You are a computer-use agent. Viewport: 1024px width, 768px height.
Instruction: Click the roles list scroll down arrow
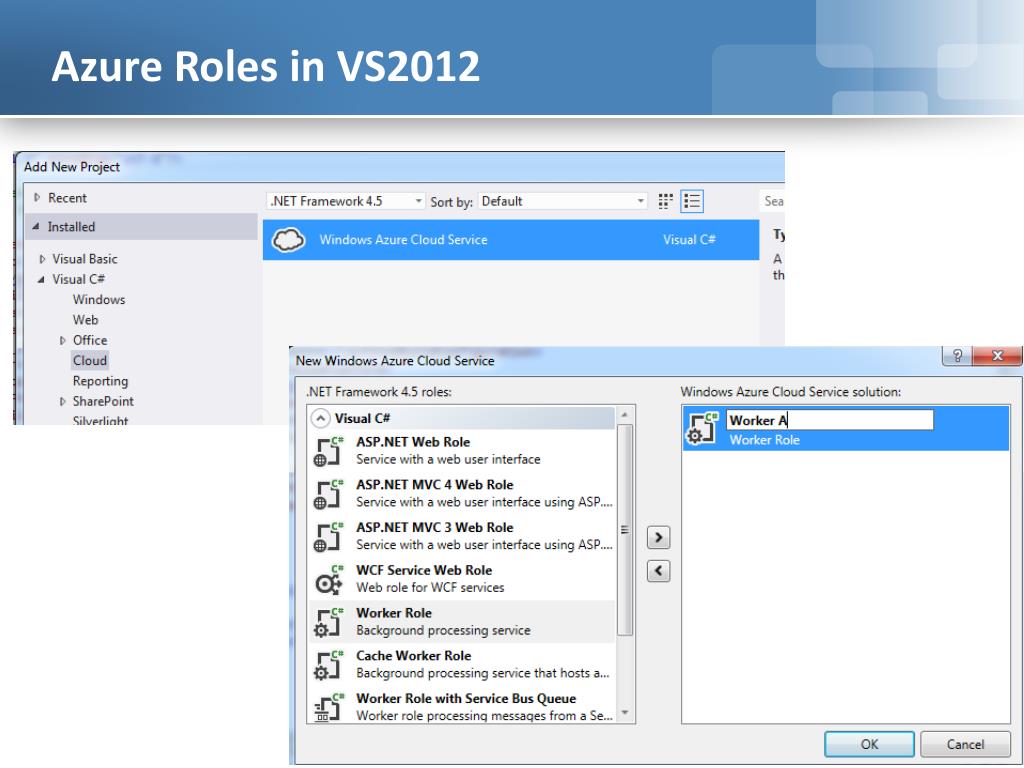point(625,712)
